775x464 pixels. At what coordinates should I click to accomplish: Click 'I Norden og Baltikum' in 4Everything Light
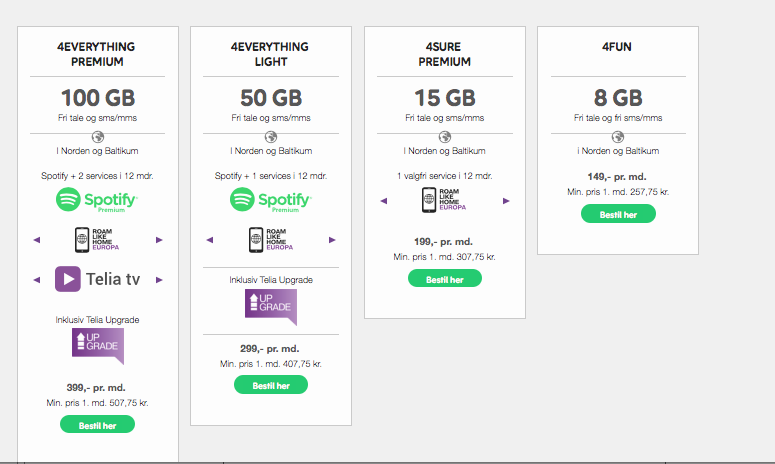271,151
